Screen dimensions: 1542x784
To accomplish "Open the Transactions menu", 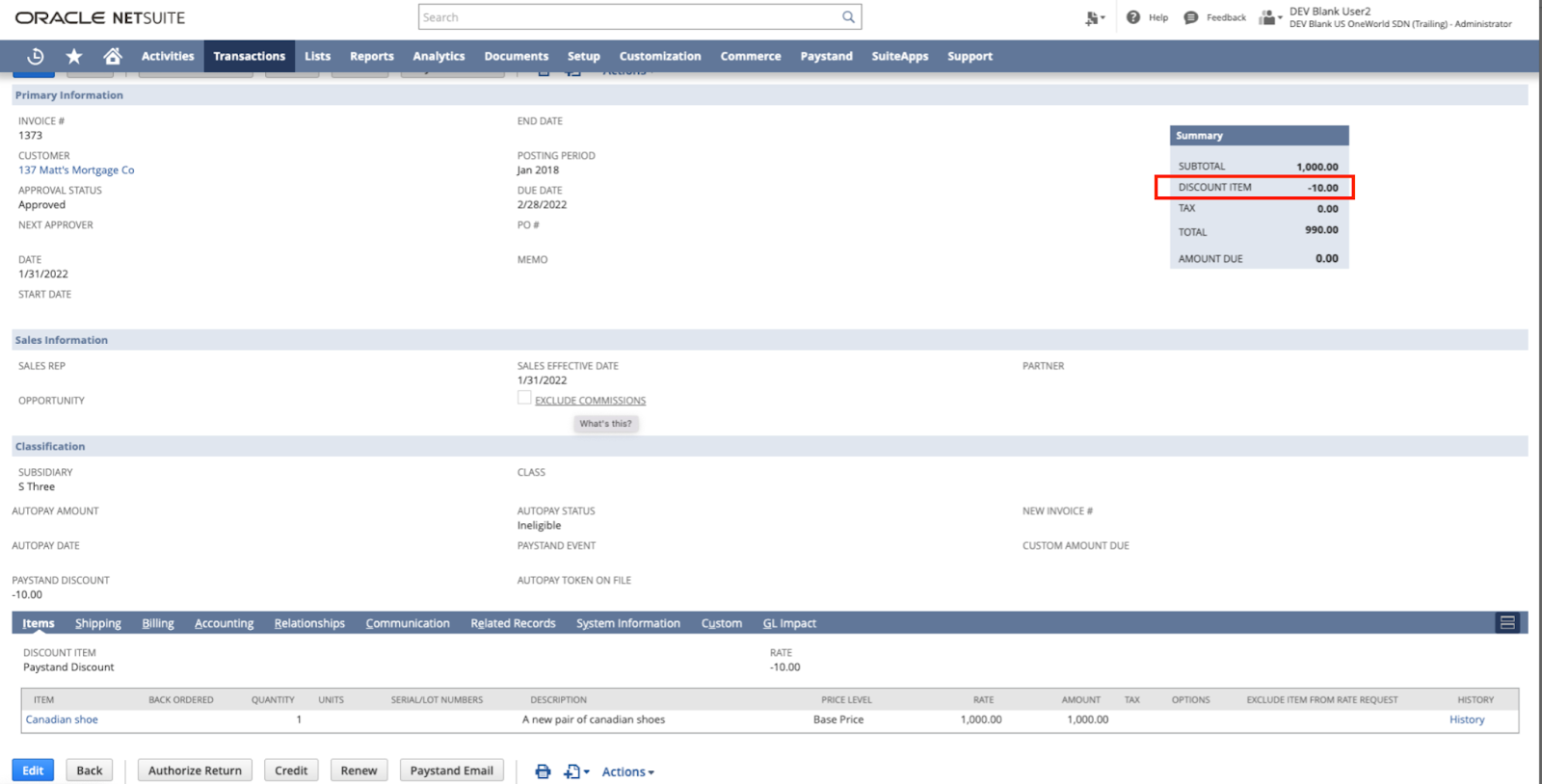I will (250, 56).
